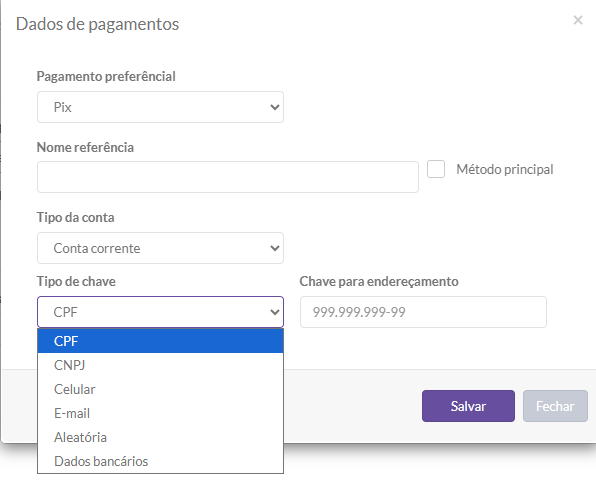This screenshot has height=482, width=596.
Task: Click the CPF select chevron arrow
Action: point(275,312)
